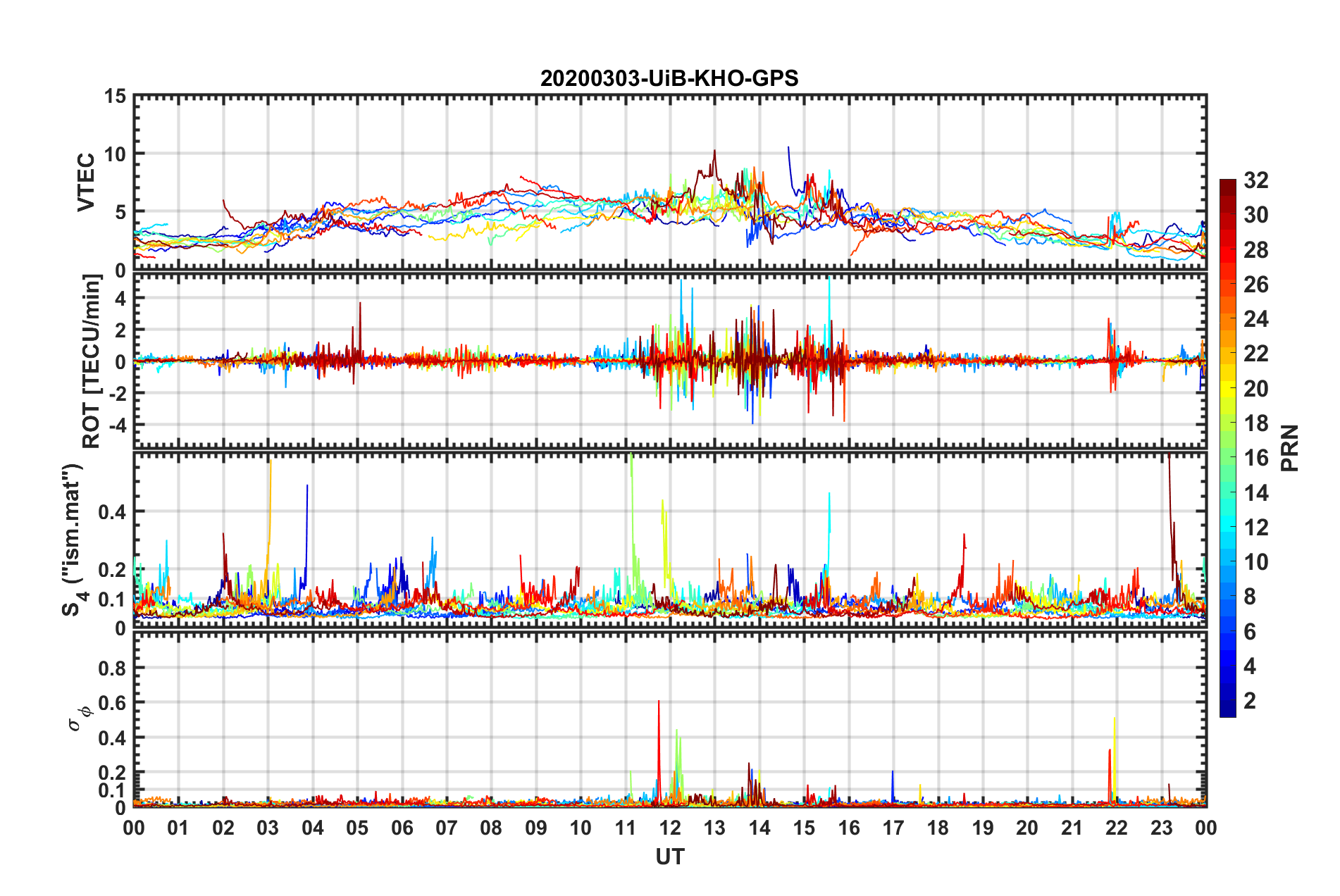
Task: Click σφ axis tick label 0.8
Action: 113,668
